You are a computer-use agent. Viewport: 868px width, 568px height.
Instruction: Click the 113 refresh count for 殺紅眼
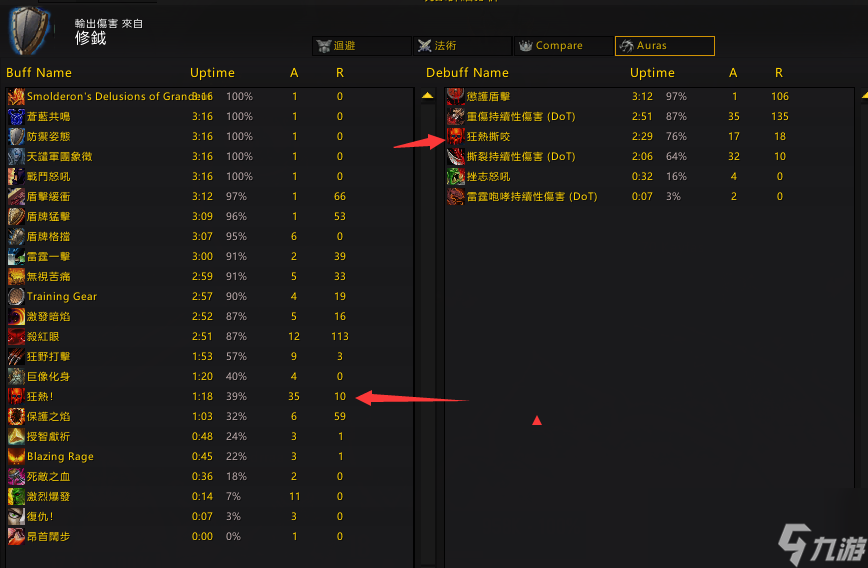tap(340, 337)
